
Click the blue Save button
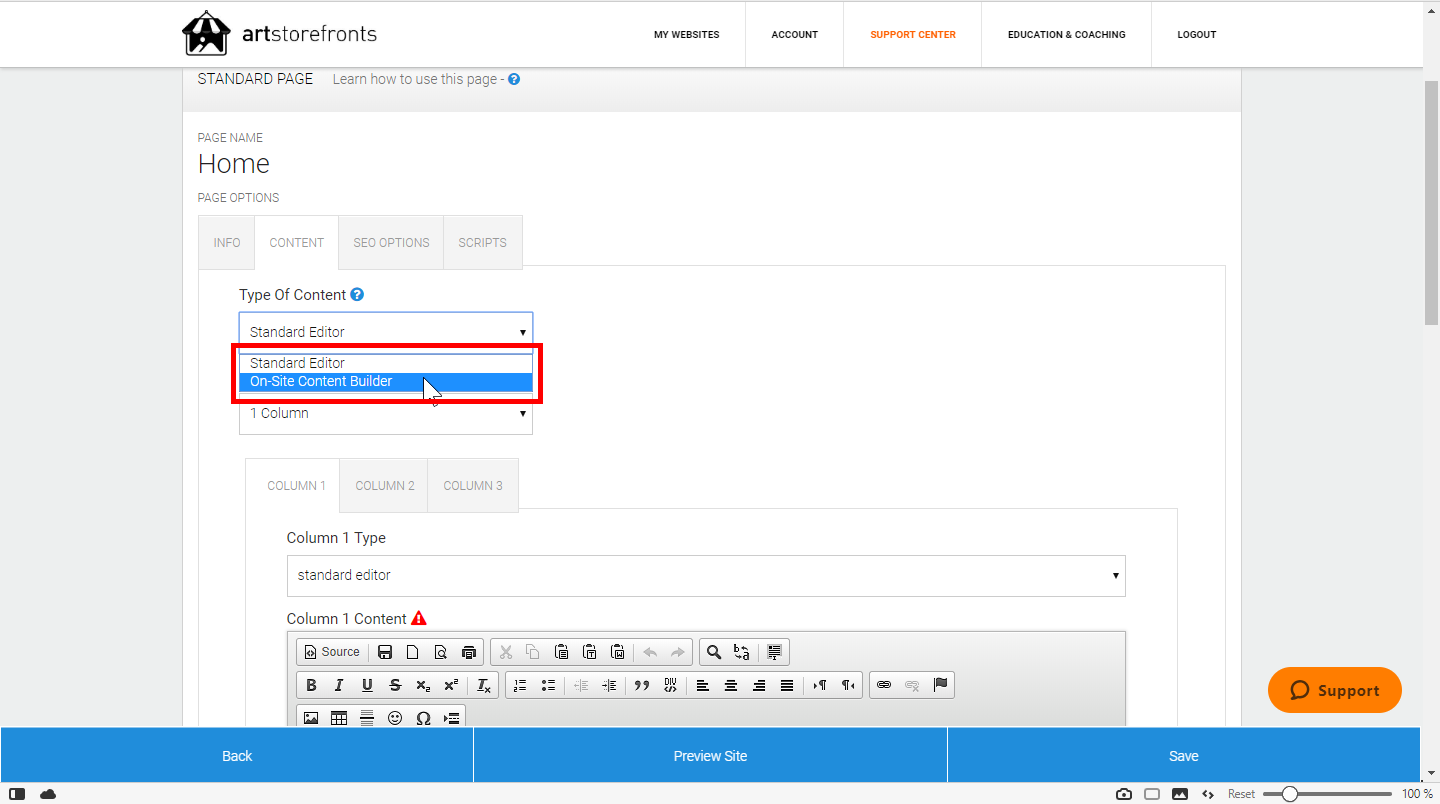(x=1183, y=756)
